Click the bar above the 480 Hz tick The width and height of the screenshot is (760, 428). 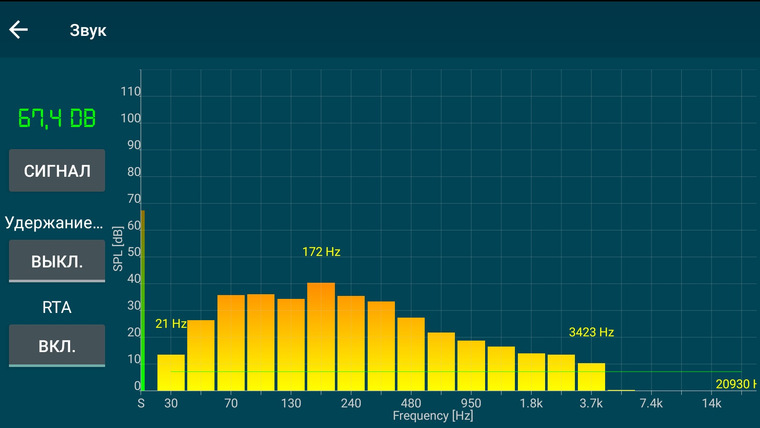(x=411, y=354)
